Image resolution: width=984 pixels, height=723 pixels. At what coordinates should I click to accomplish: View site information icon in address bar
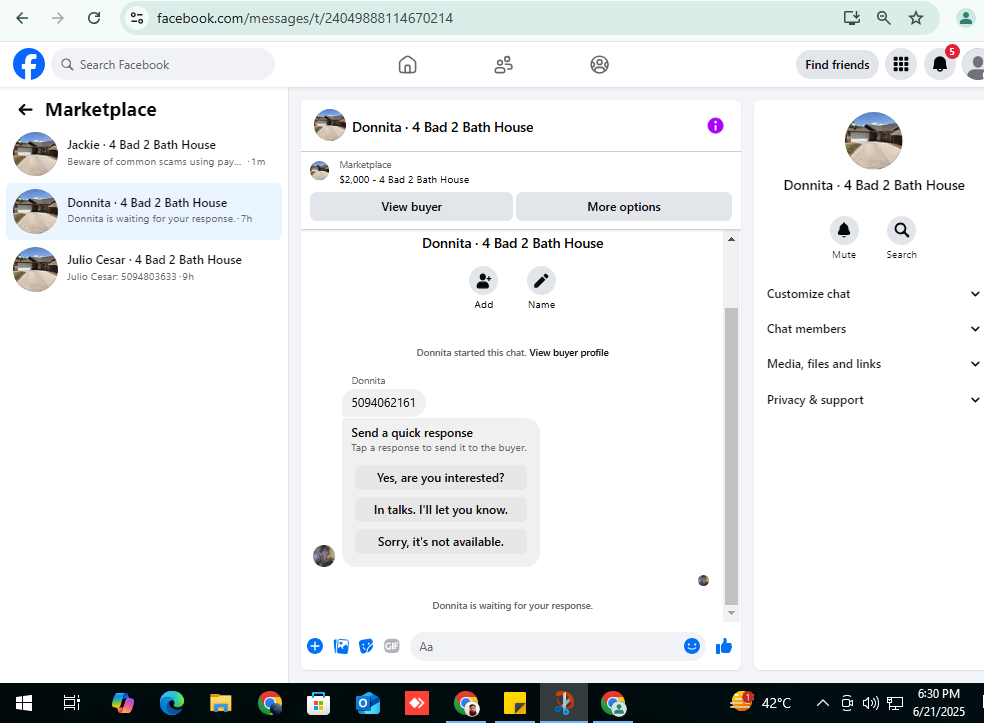(137, 18)
